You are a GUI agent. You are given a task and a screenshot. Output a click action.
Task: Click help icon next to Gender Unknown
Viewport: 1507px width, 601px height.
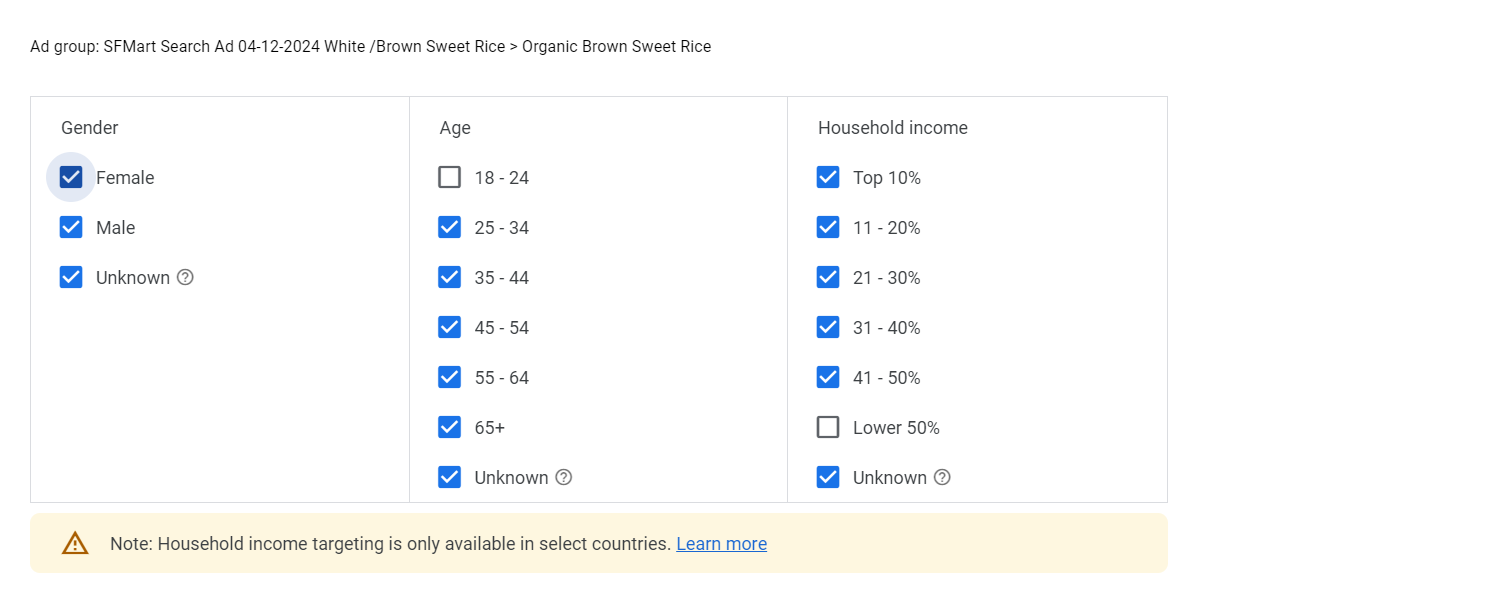pyautogui.click(x=185, y=278)
